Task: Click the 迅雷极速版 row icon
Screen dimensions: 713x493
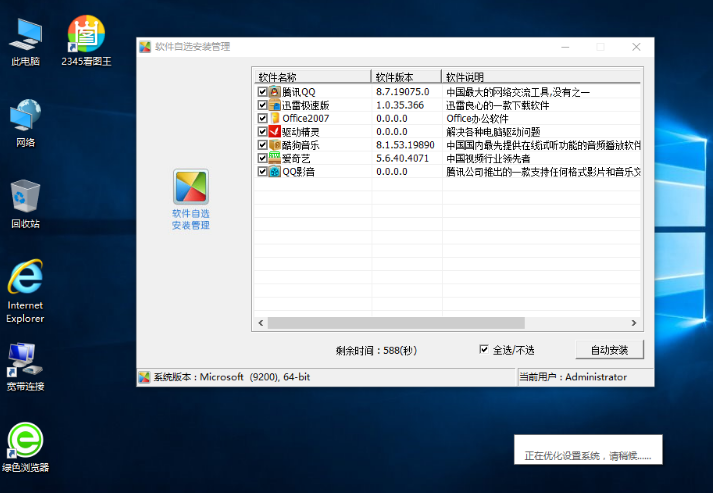Action: pos(275,105)
